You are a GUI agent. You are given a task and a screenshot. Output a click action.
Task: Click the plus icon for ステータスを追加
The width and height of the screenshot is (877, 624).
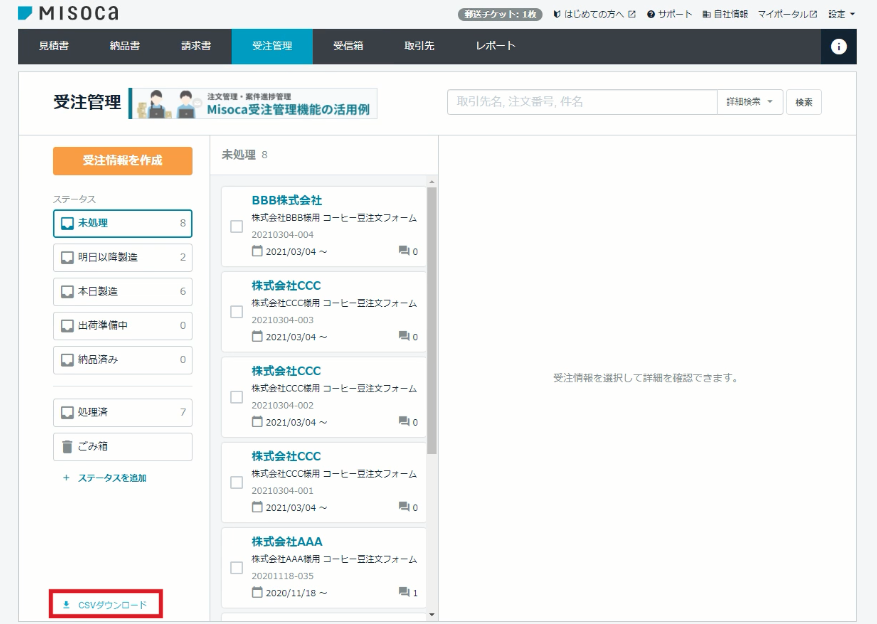point(66,478)
